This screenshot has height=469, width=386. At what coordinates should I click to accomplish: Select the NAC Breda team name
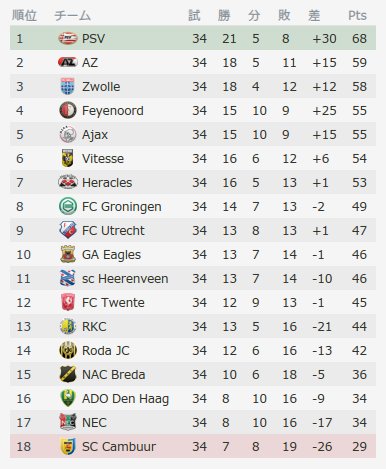114,375
